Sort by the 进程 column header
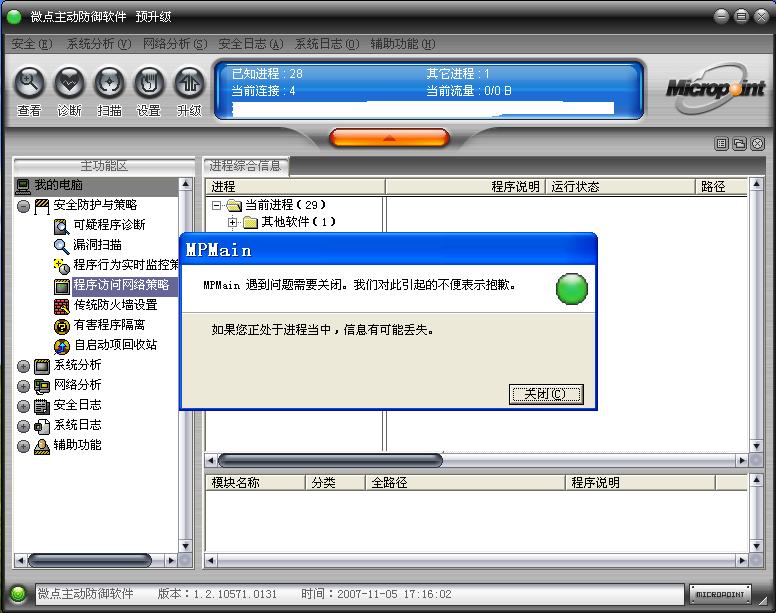The height and width of the screenshot is (613, 776). (295, 187)
